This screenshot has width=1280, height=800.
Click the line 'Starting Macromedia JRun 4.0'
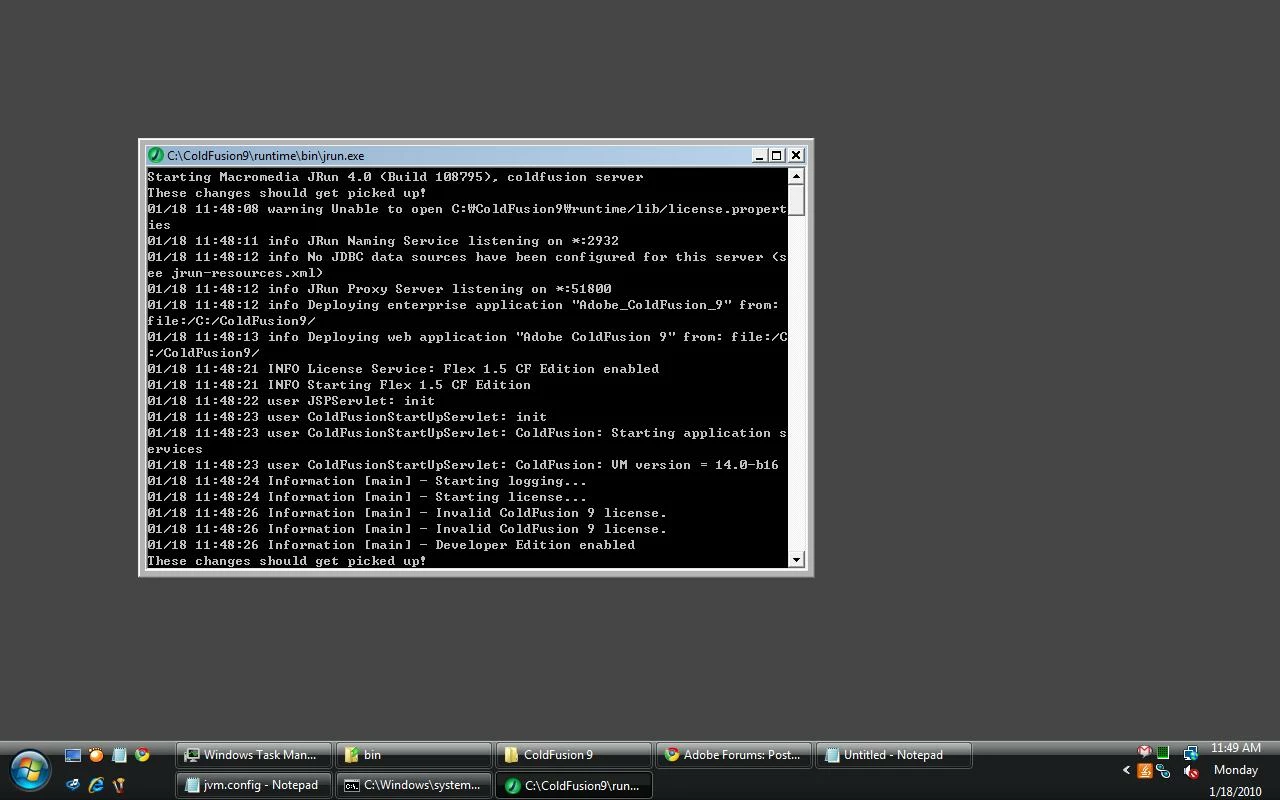[395, 177]
